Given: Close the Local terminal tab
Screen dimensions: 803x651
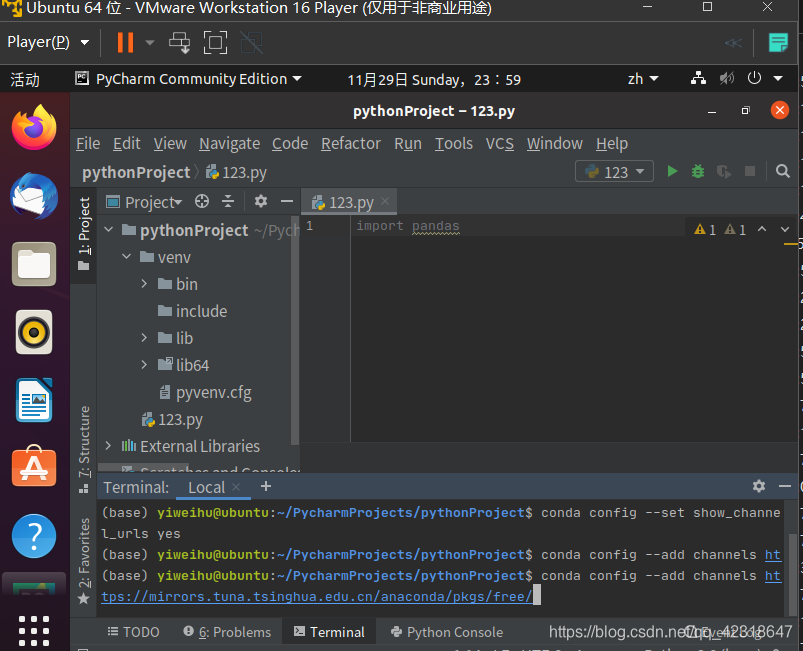Looking at the screenshot, I should (x=236, y=487).
